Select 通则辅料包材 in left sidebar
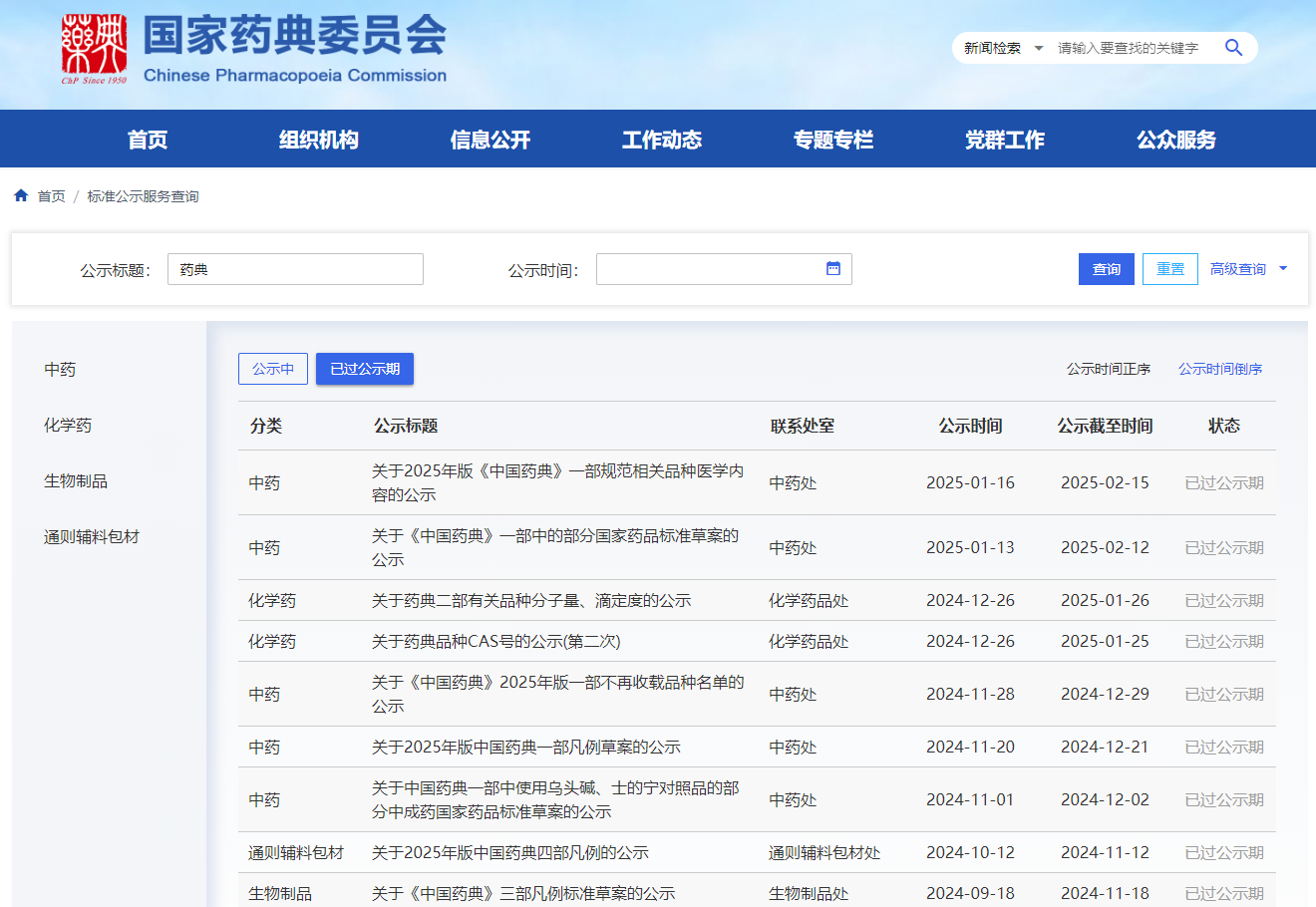This screenshot has width=1316, height=907. click(92, 537)
